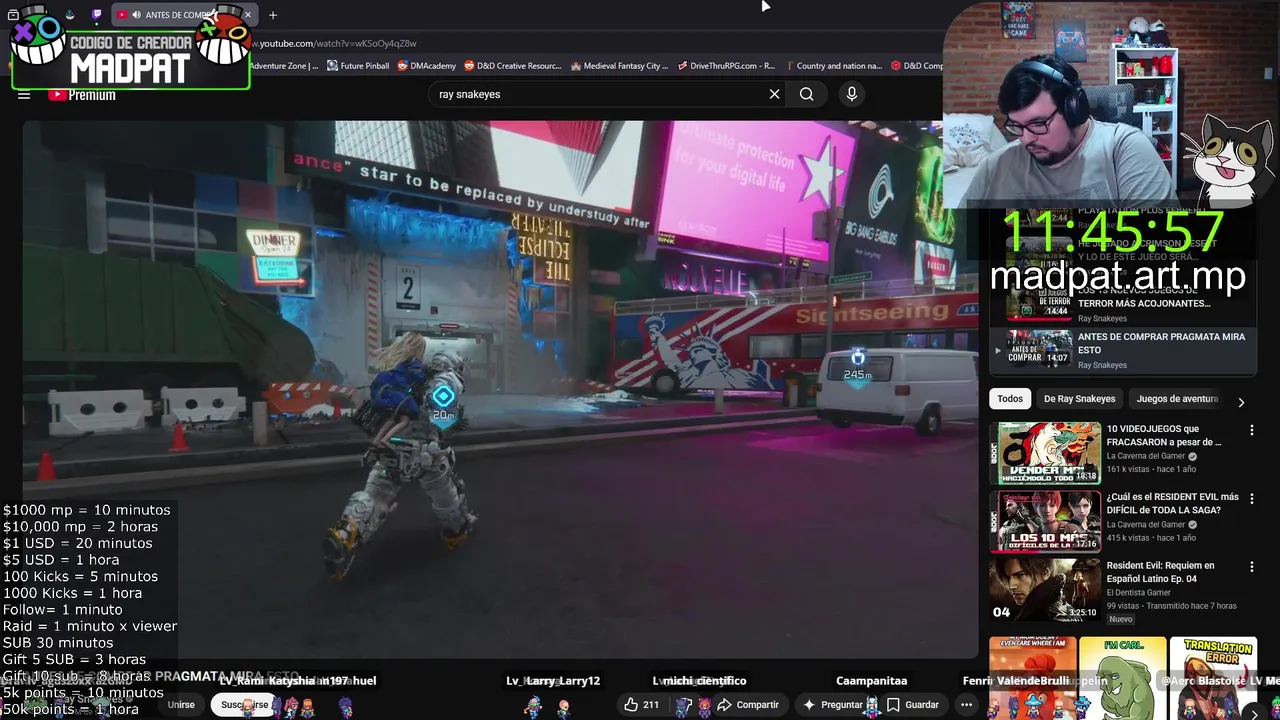Click the magnifier search button
The width and height of the screenshot is (1280, 720).
click(x=806, y=94)
